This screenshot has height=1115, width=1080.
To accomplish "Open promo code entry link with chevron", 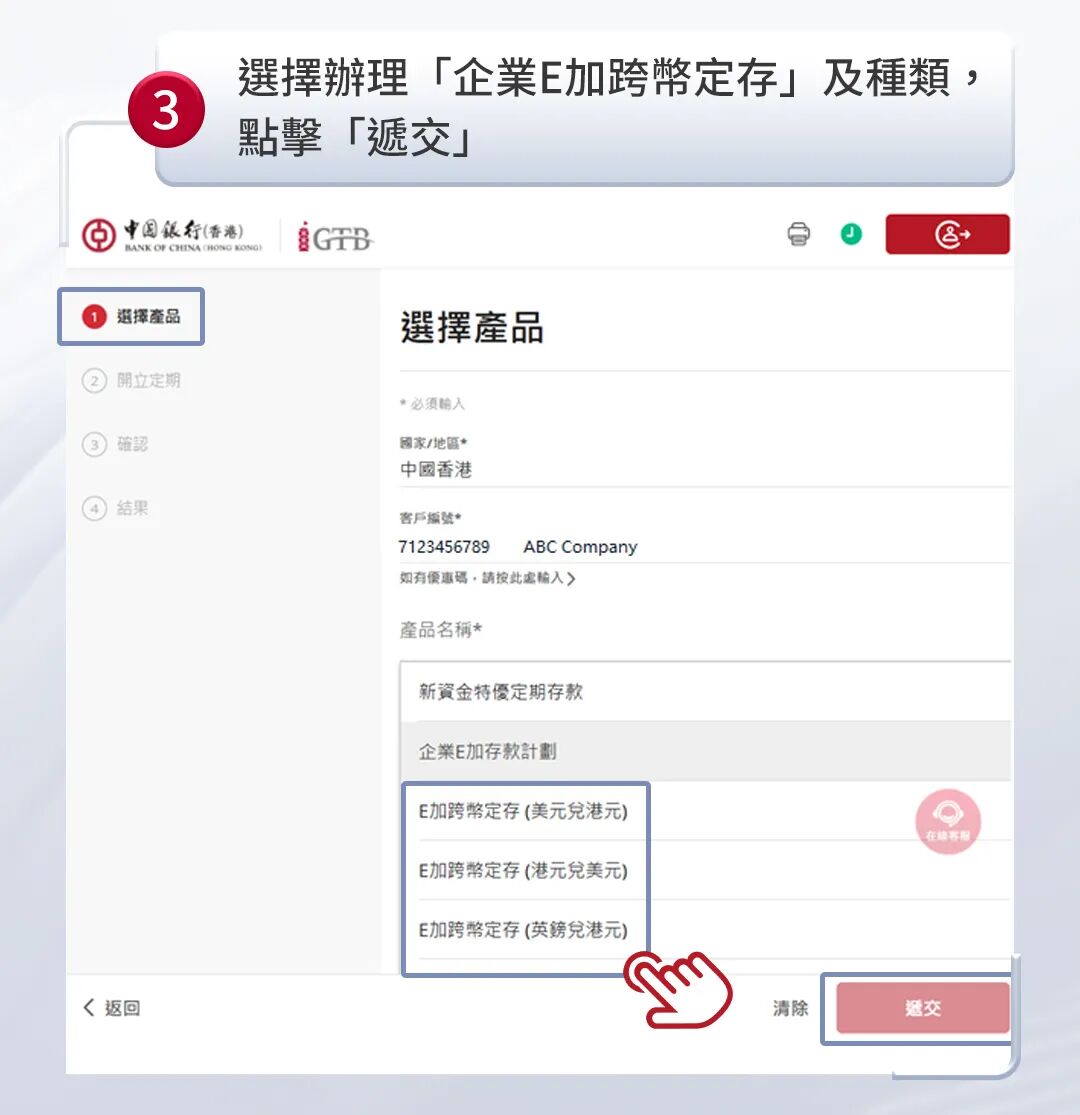I will pyautogui.click(x=487, y=578).
